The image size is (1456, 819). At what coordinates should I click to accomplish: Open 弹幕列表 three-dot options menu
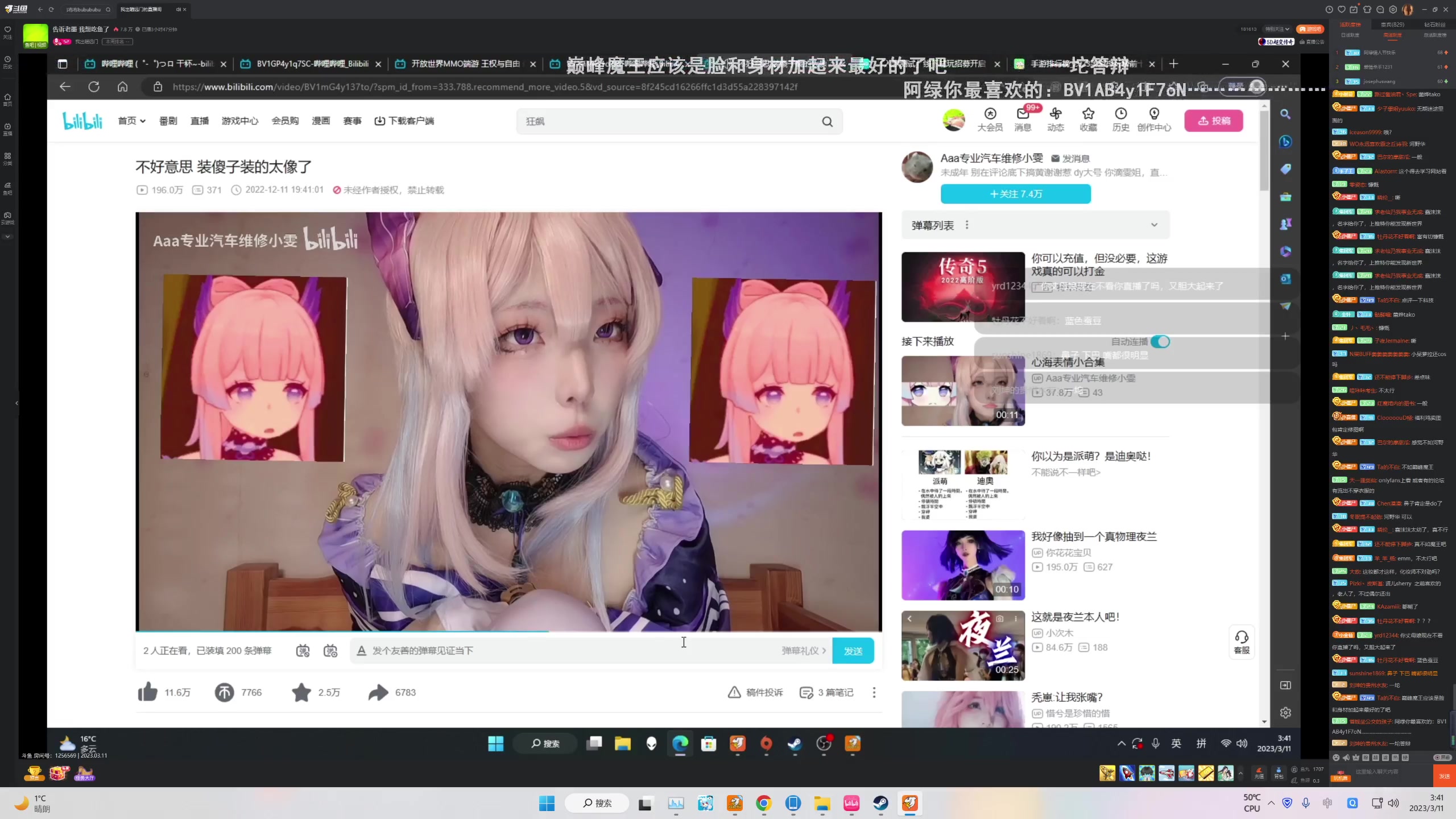coord(967,225)
